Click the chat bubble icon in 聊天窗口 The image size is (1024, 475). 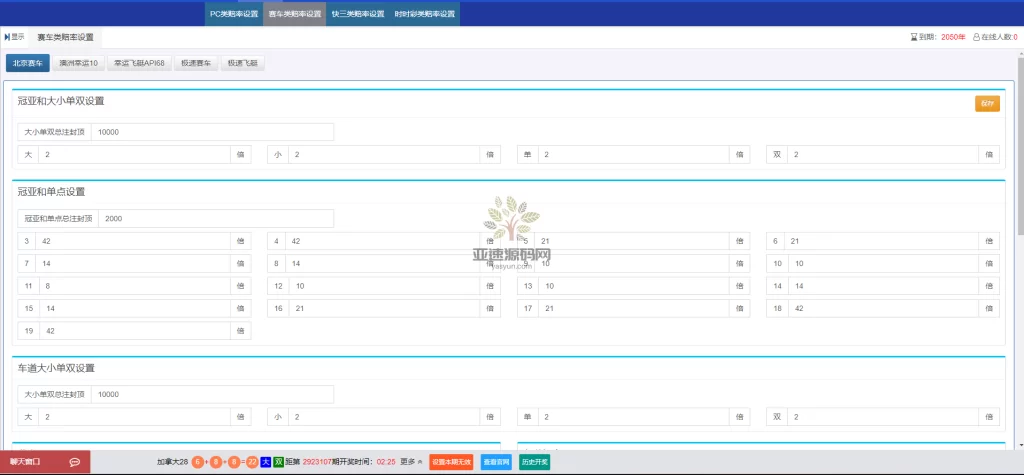pos(75,462)
